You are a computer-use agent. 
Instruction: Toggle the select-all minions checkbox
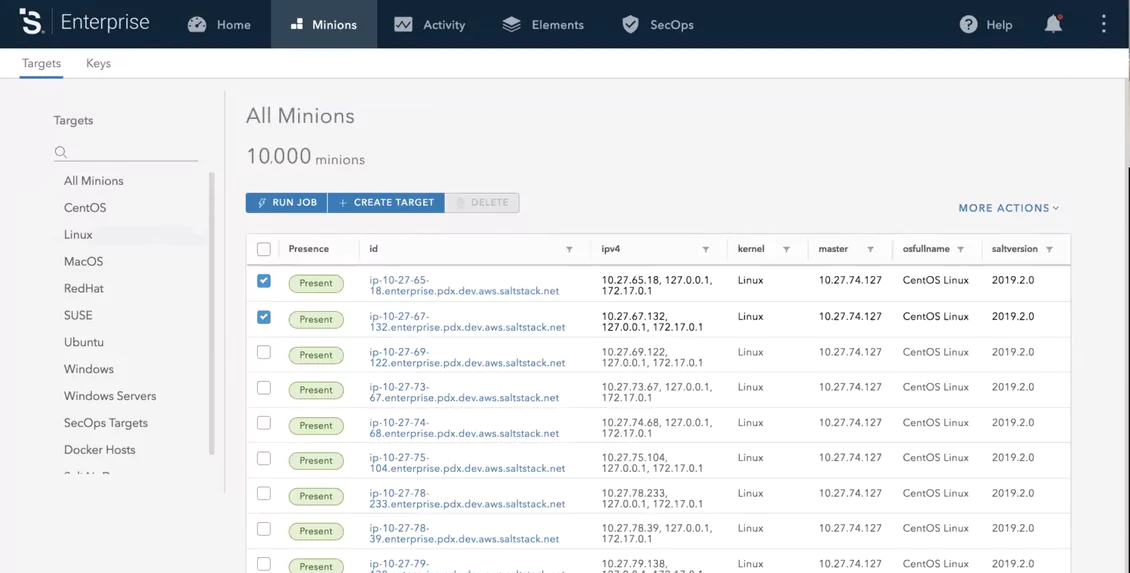coord(264,249)
